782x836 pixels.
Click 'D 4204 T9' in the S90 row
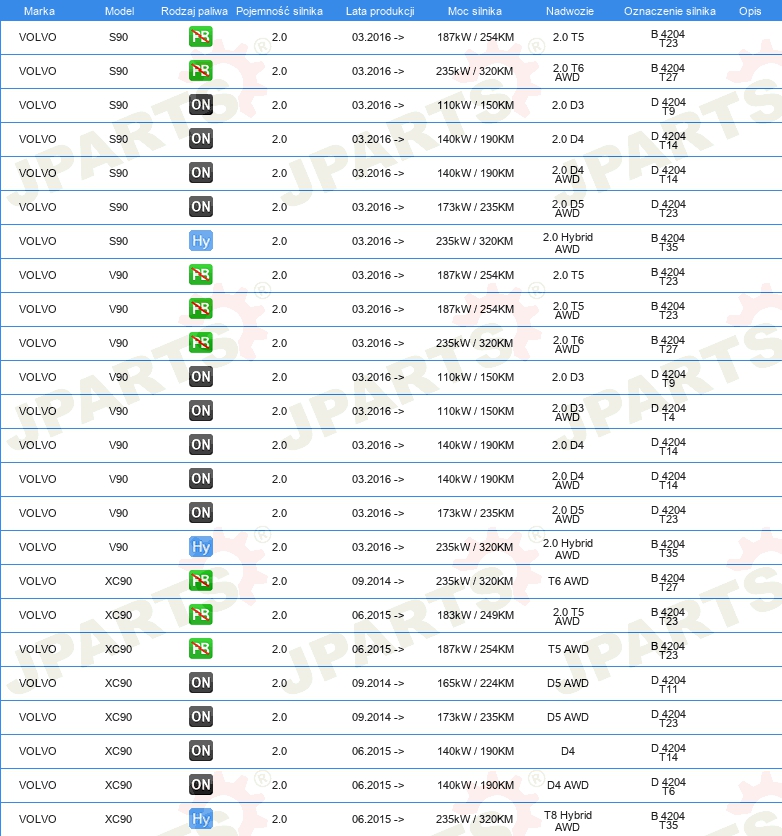[x=668, y=107]
